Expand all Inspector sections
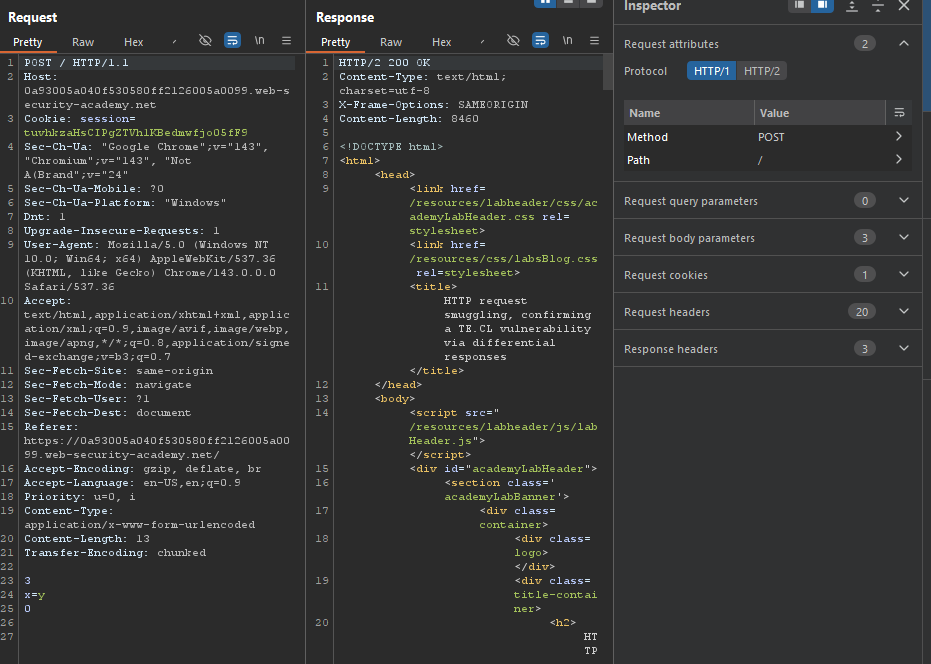Screen dimensions: 931x664 tap(851, 6)
